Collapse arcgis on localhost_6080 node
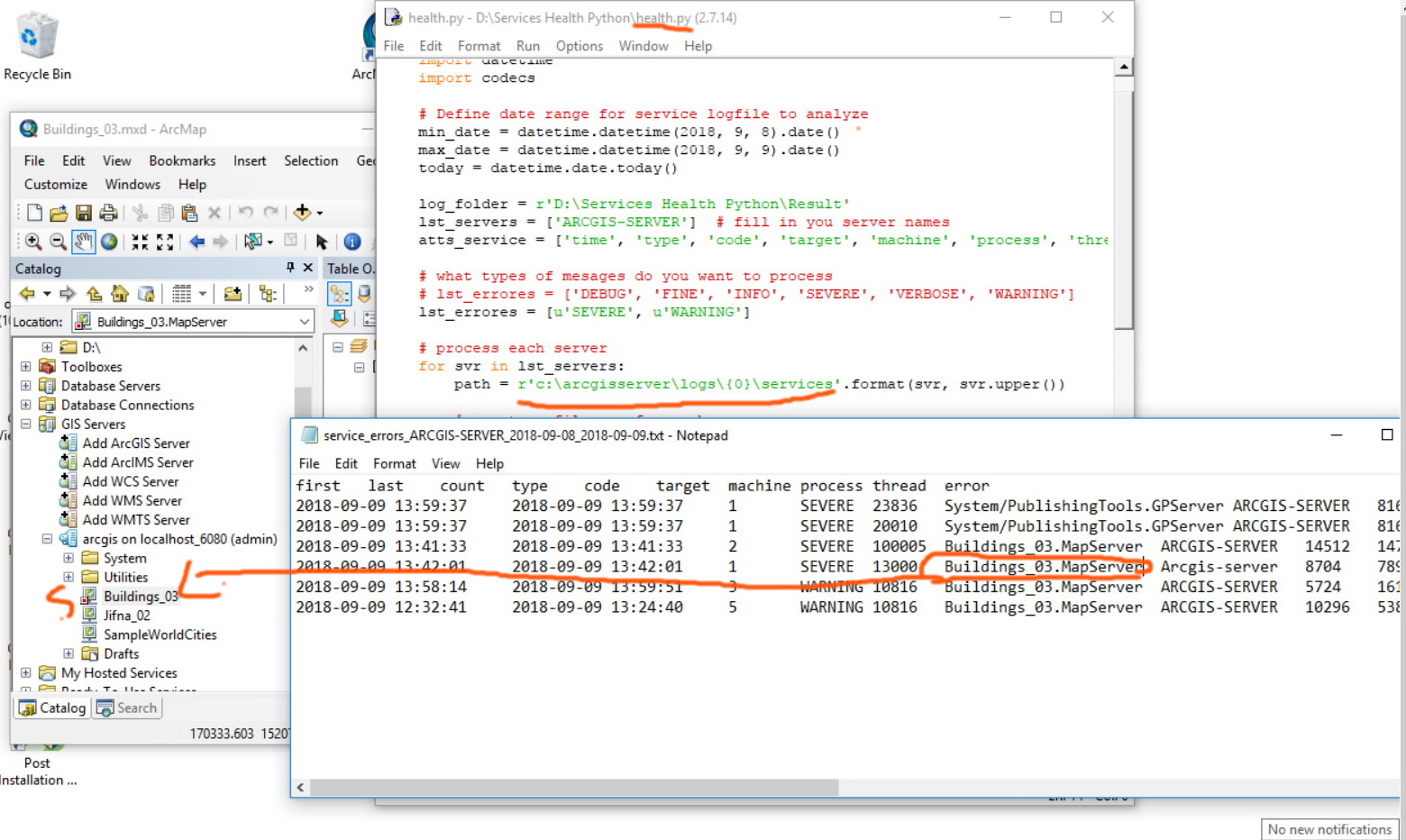Image resolution: width=1406 pixels, height=840 pixels. [x=47, y=539]
